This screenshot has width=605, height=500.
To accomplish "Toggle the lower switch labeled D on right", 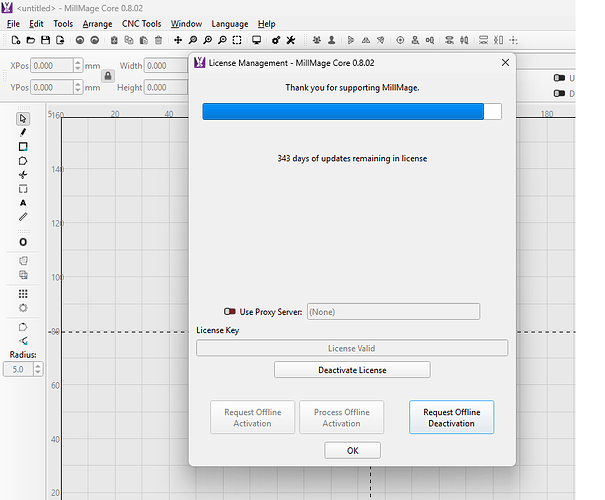I will pos(559,93).
